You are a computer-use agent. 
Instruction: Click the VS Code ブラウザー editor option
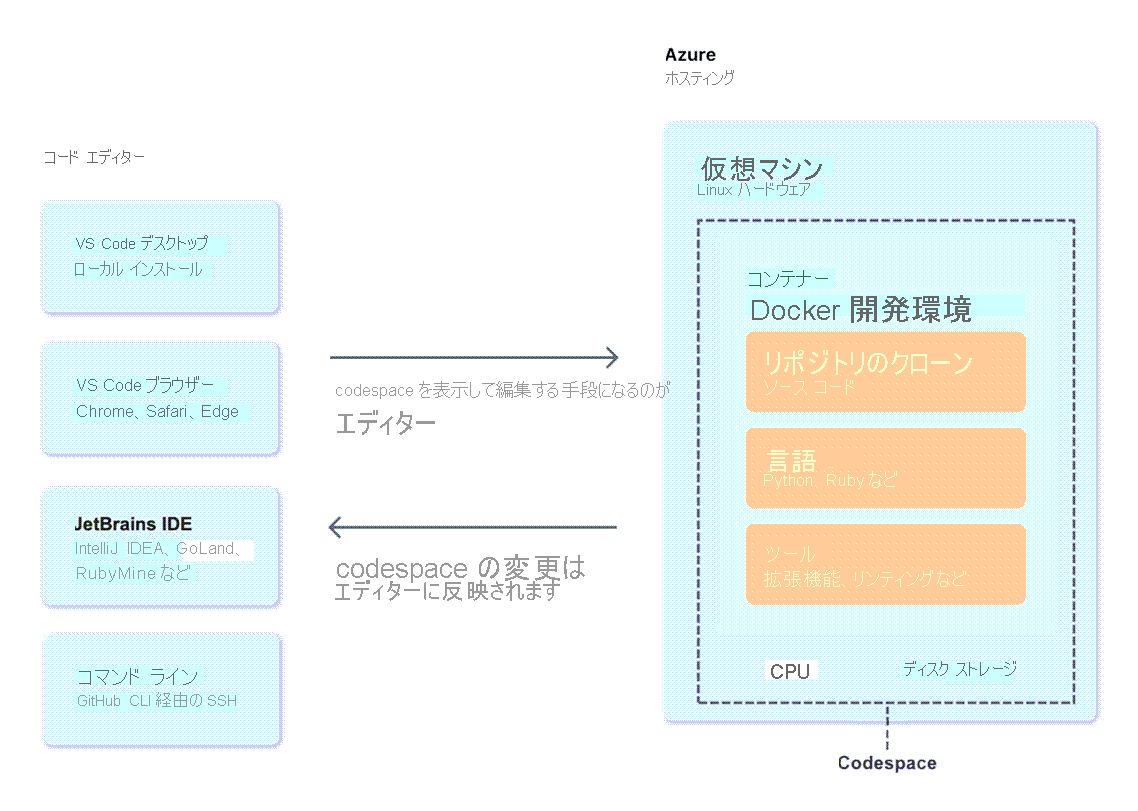tap(160, 397)
